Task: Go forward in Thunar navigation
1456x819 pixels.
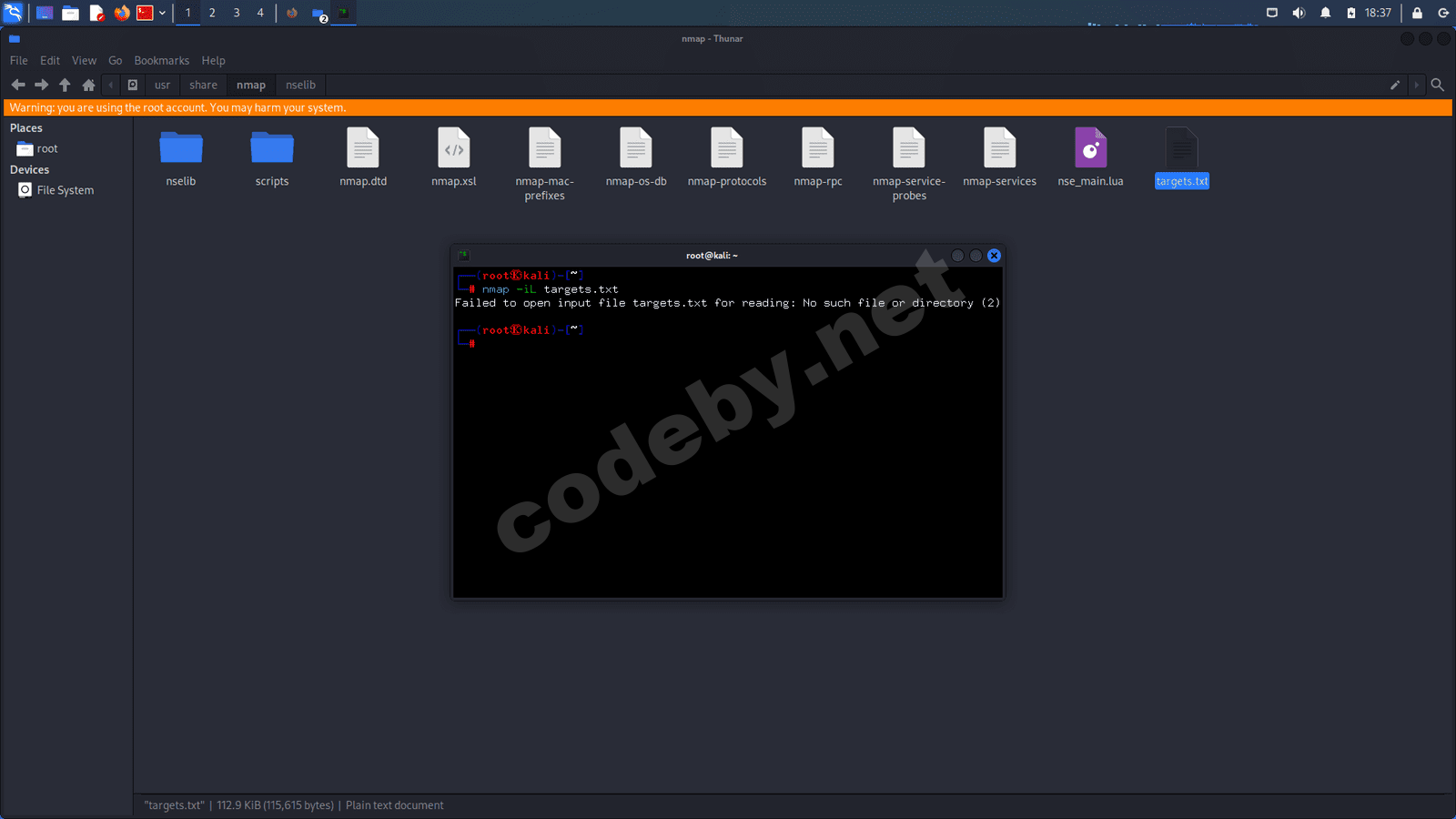Action: tap(41, 85)
